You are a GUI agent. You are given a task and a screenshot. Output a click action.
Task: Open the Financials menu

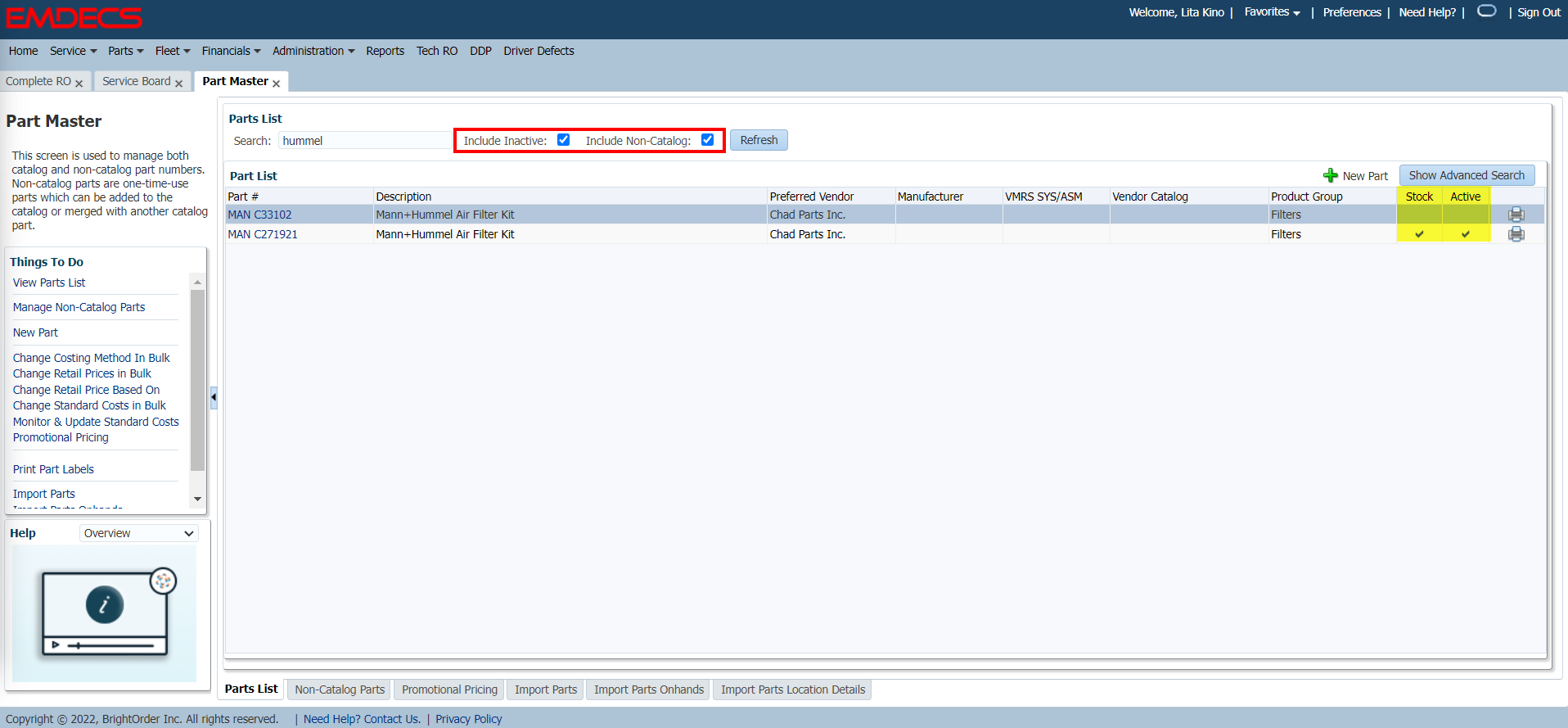point(231,51)
